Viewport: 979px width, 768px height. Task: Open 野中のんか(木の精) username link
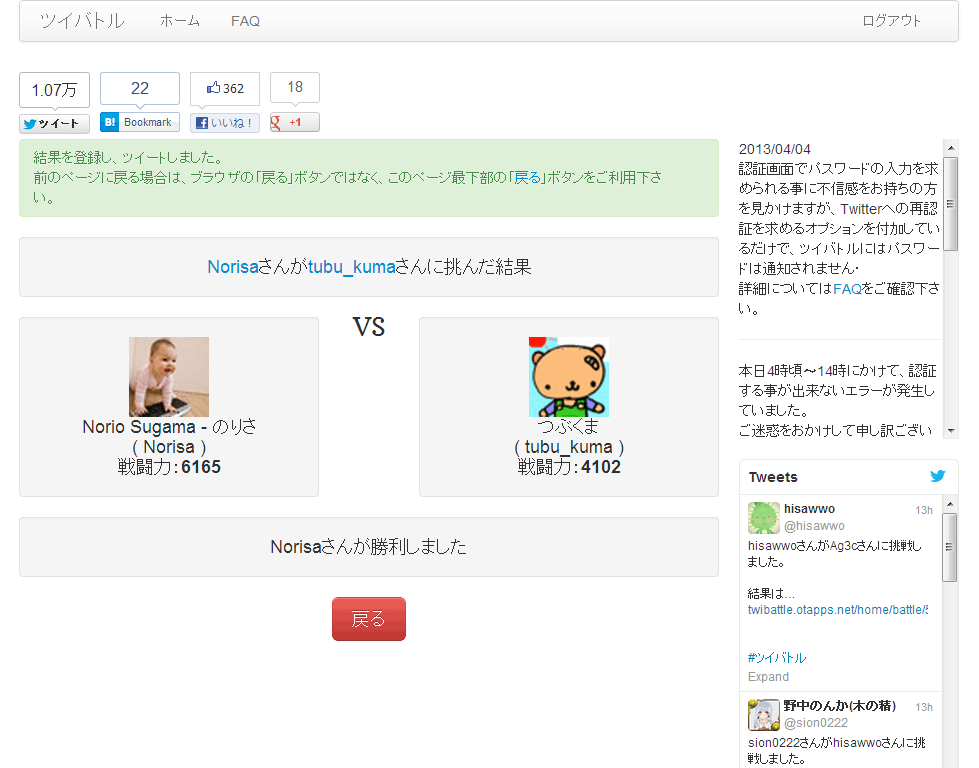pyautogui.click(x=840, y=706)
